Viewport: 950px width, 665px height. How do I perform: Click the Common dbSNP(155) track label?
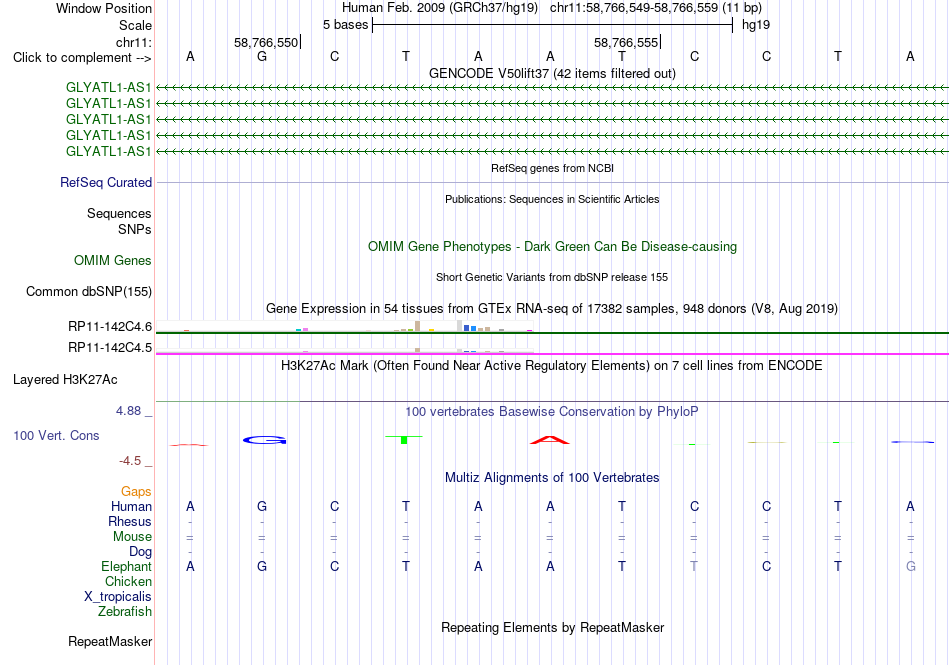pyautogui.click(x=89, y=291)
